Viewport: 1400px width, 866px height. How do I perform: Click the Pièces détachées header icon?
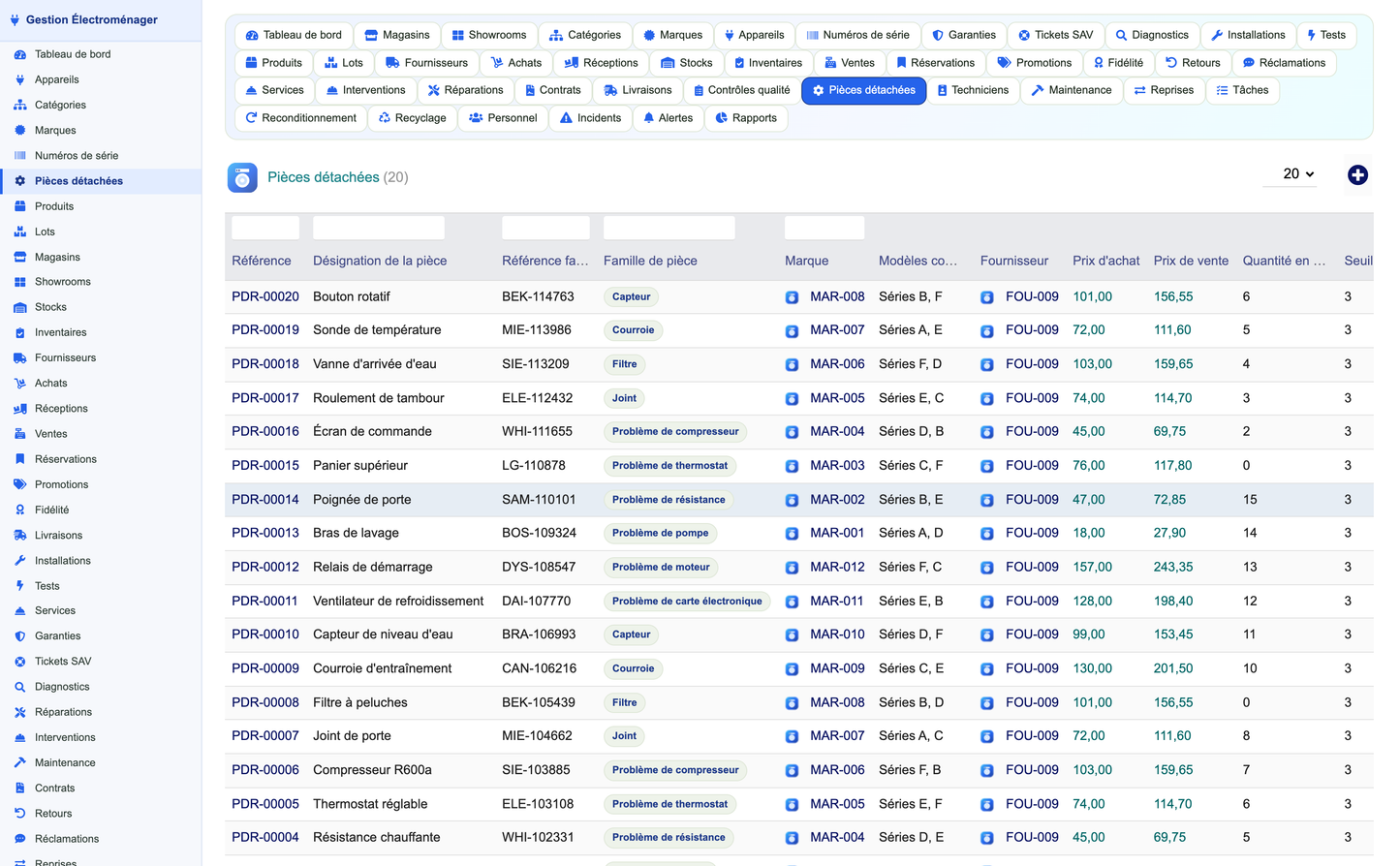click(x=242, y=177)
